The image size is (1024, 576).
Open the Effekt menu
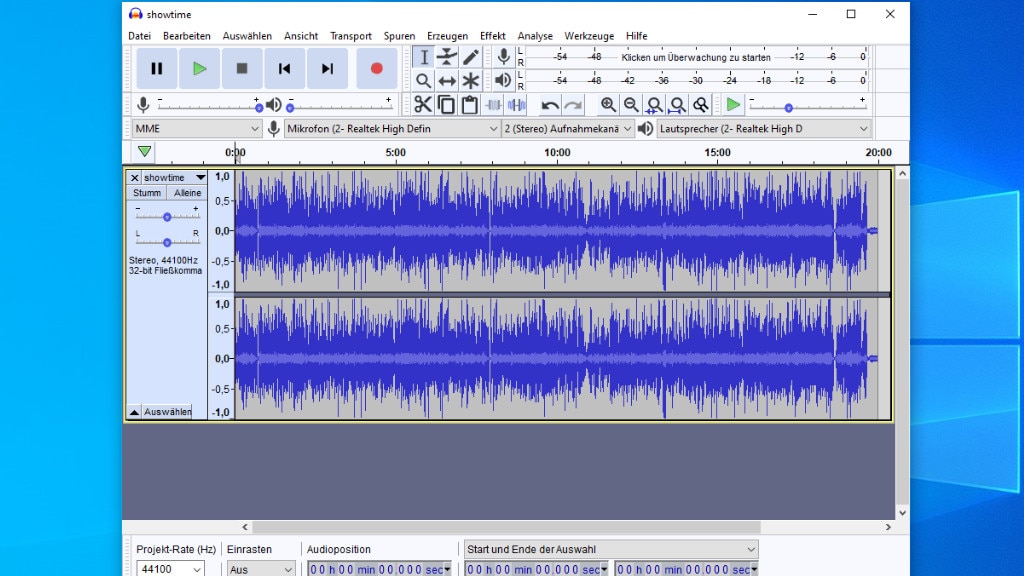[x=492, y=36]
